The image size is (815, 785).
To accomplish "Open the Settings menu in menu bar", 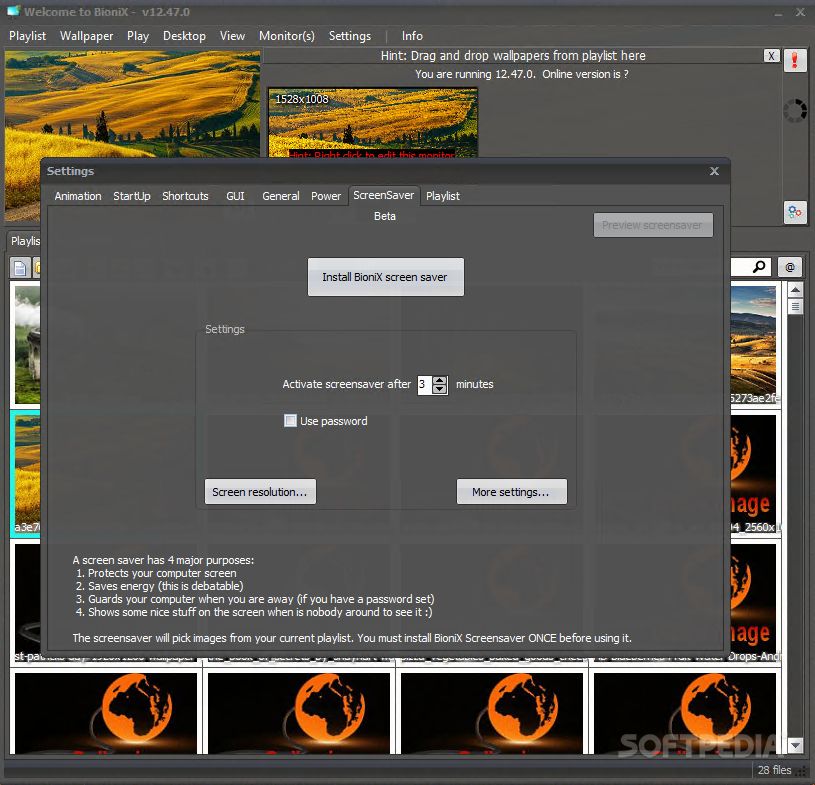I will [x=350, y=36].
